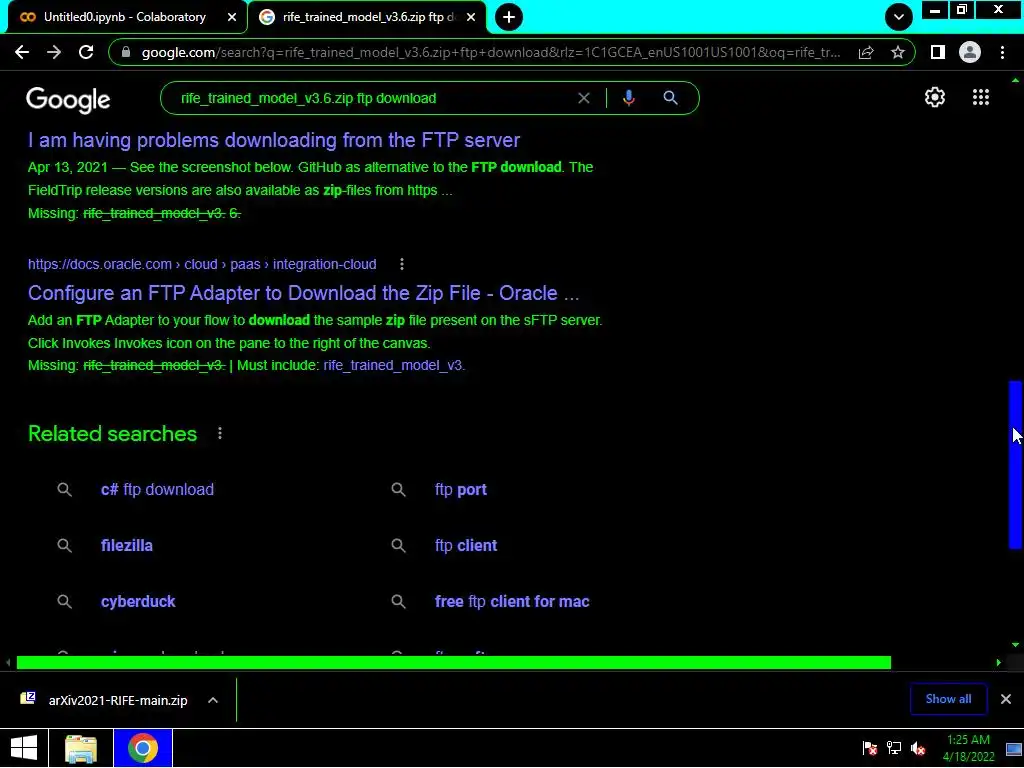The height and width of the screenshot is (768, 1024).
Task: Reload the Google search page
Action: tap(86, 52)
